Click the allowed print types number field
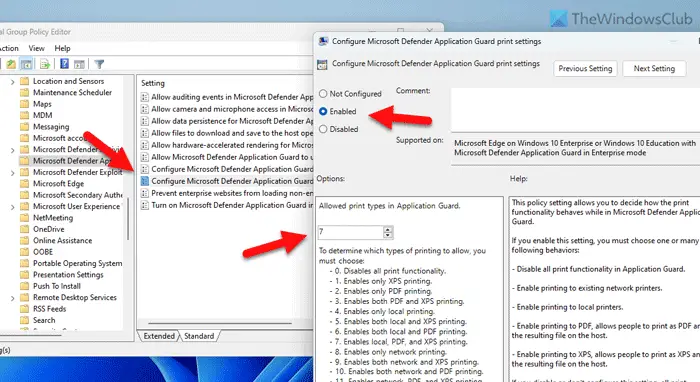 [350, 232]
